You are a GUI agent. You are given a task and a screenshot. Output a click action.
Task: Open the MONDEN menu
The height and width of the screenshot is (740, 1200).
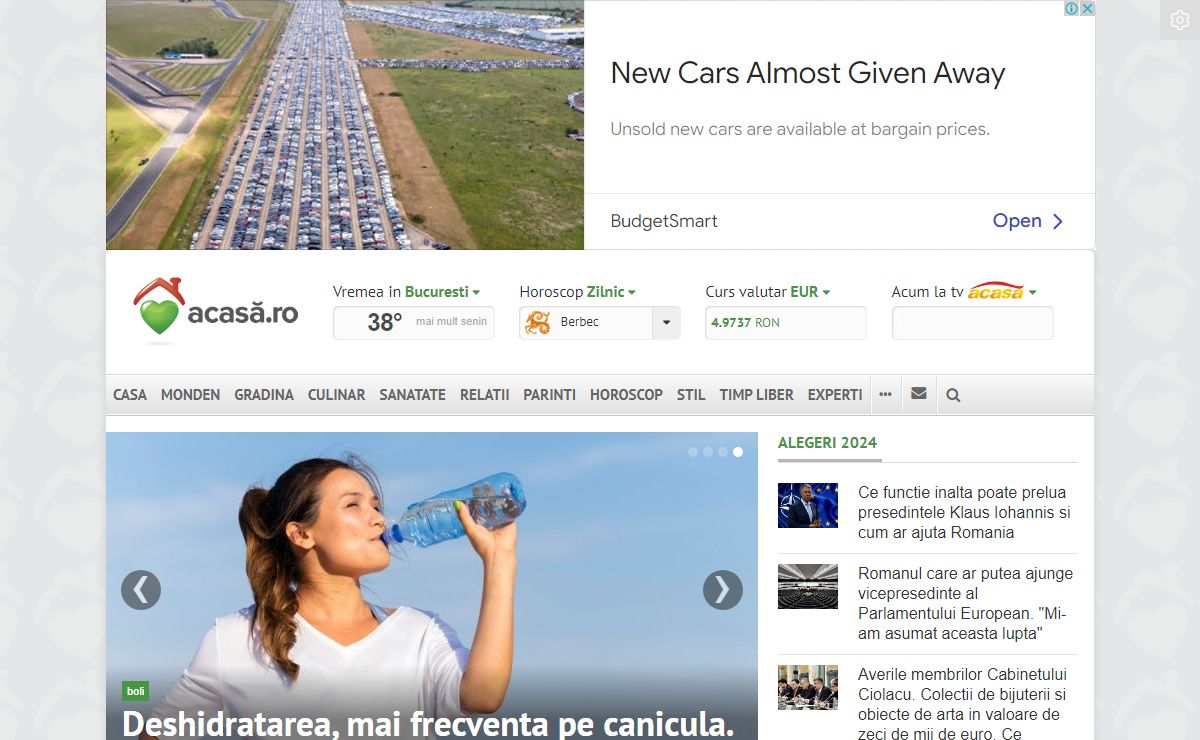pyautogui.click(x=190, y=395)
